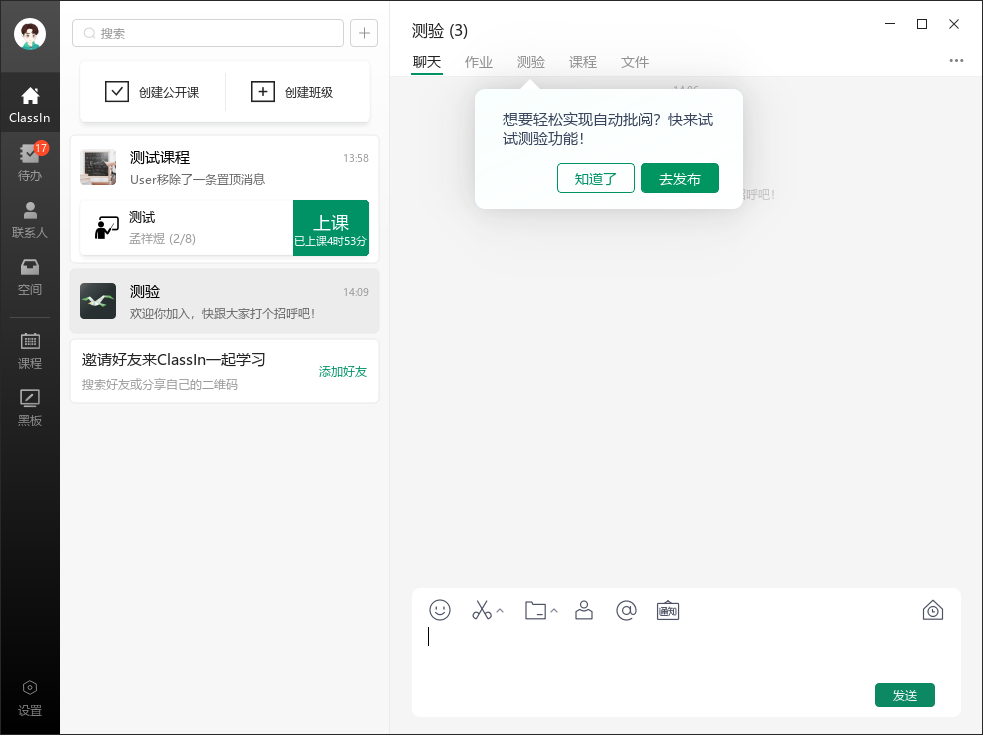The width and height of the screenshot is (983, 735).
Task: Click the 通知 announcement icon
Action: pos(668,610)
